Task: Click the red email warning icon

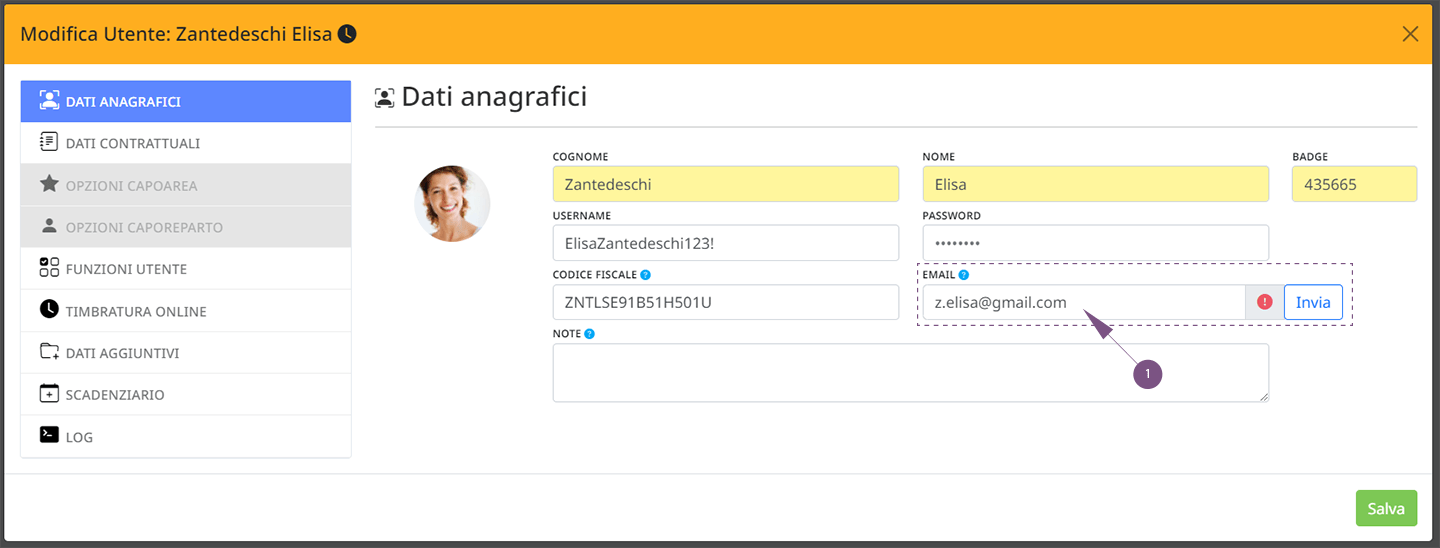Action: pos(1264,302)
